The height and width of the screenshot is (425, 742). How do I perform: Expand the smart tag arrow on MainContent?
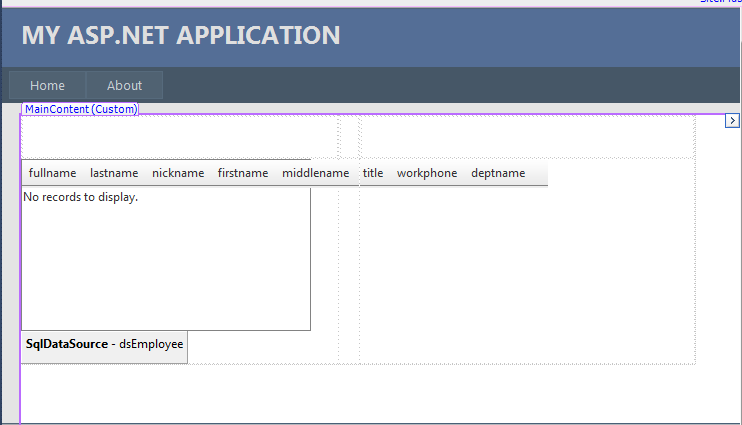(732, 121)
